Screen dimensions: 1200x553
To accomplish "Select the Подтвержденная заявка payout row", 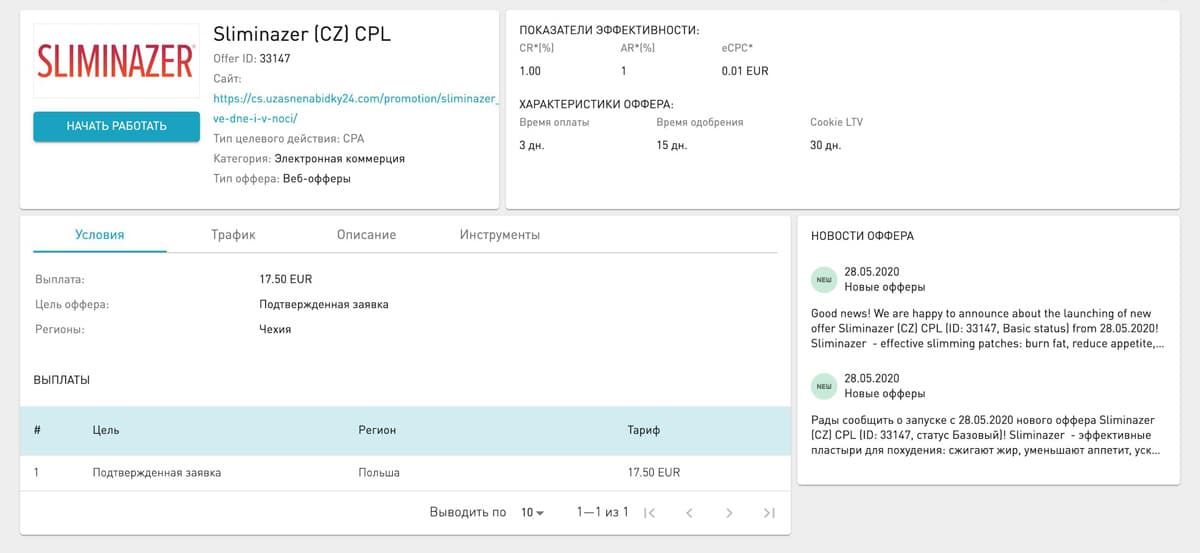I will point(157,472).
